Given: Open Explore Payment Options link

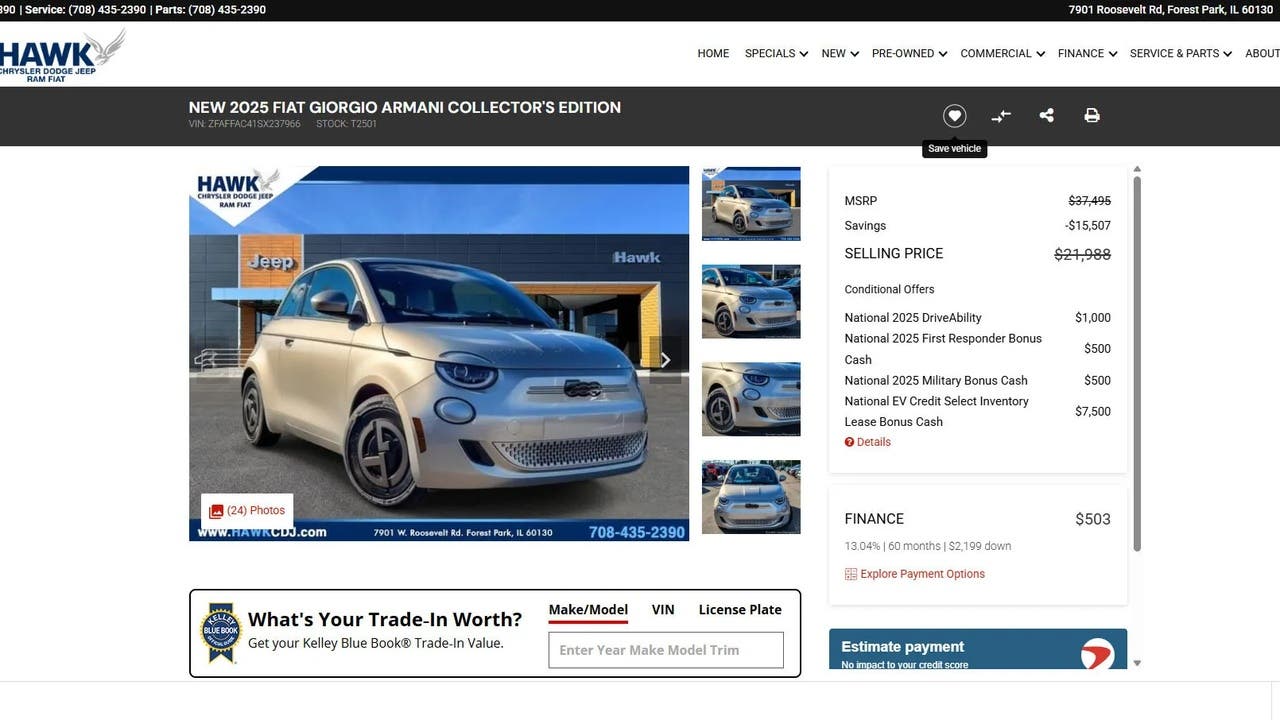Looking at the screenshot, I should coord(922,574).
